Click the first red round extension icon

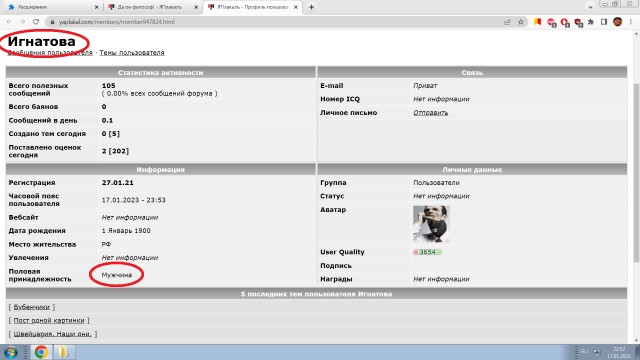[551, 22]
